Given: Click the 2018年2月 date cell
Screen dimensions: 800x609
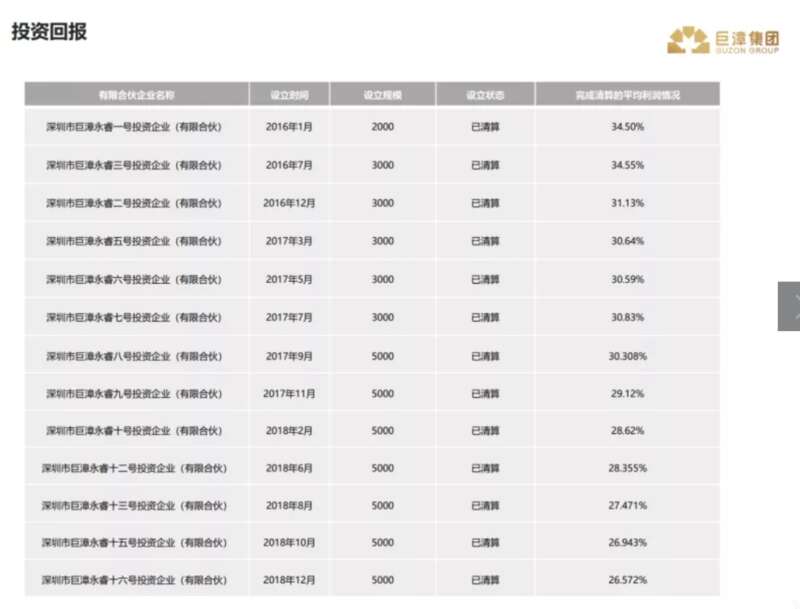Looking at the screenshot, I should tap(289, 431).
